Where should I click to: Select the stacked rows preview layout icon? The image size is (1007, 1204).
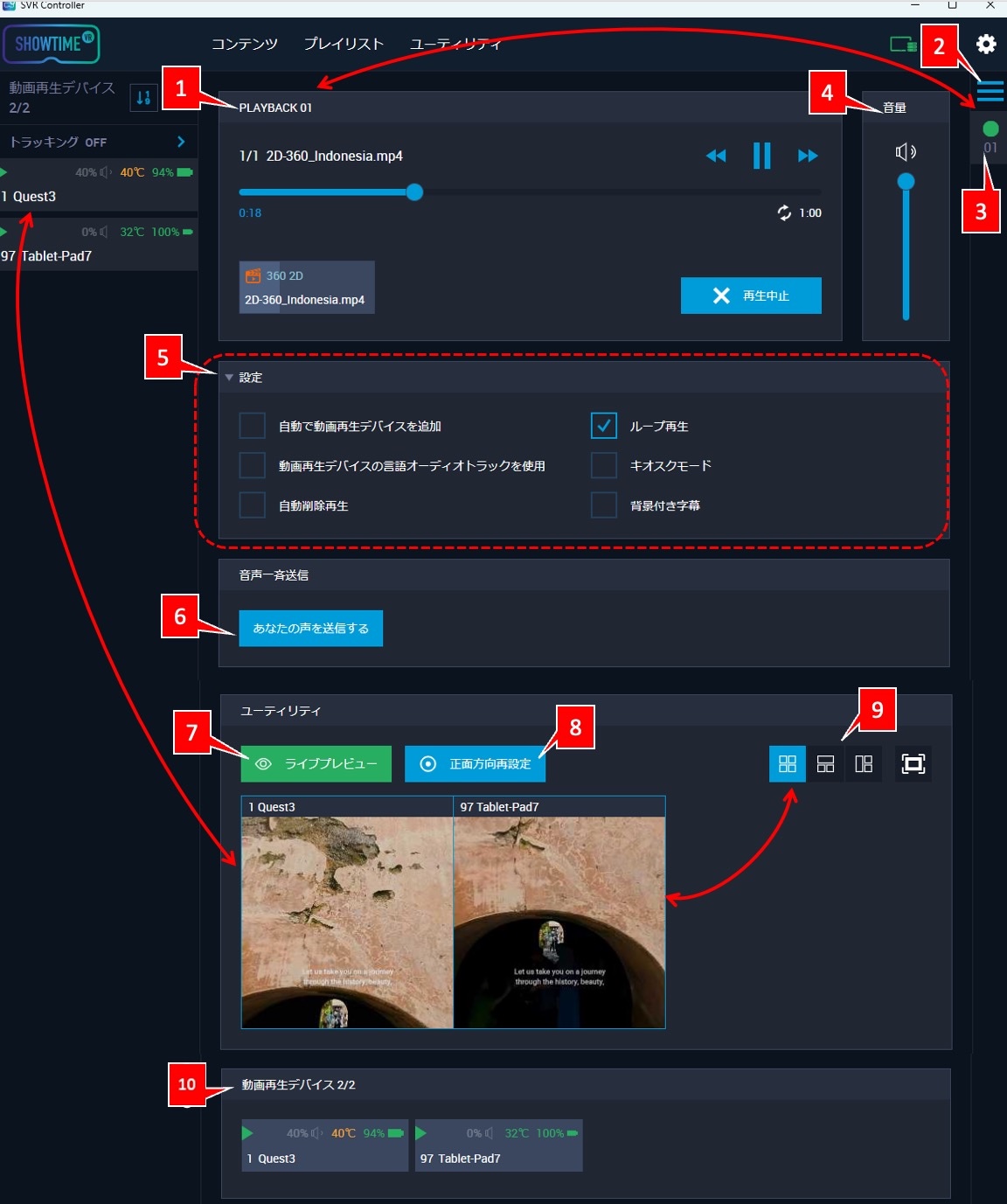pyautogui.click(x=825, y=764)
